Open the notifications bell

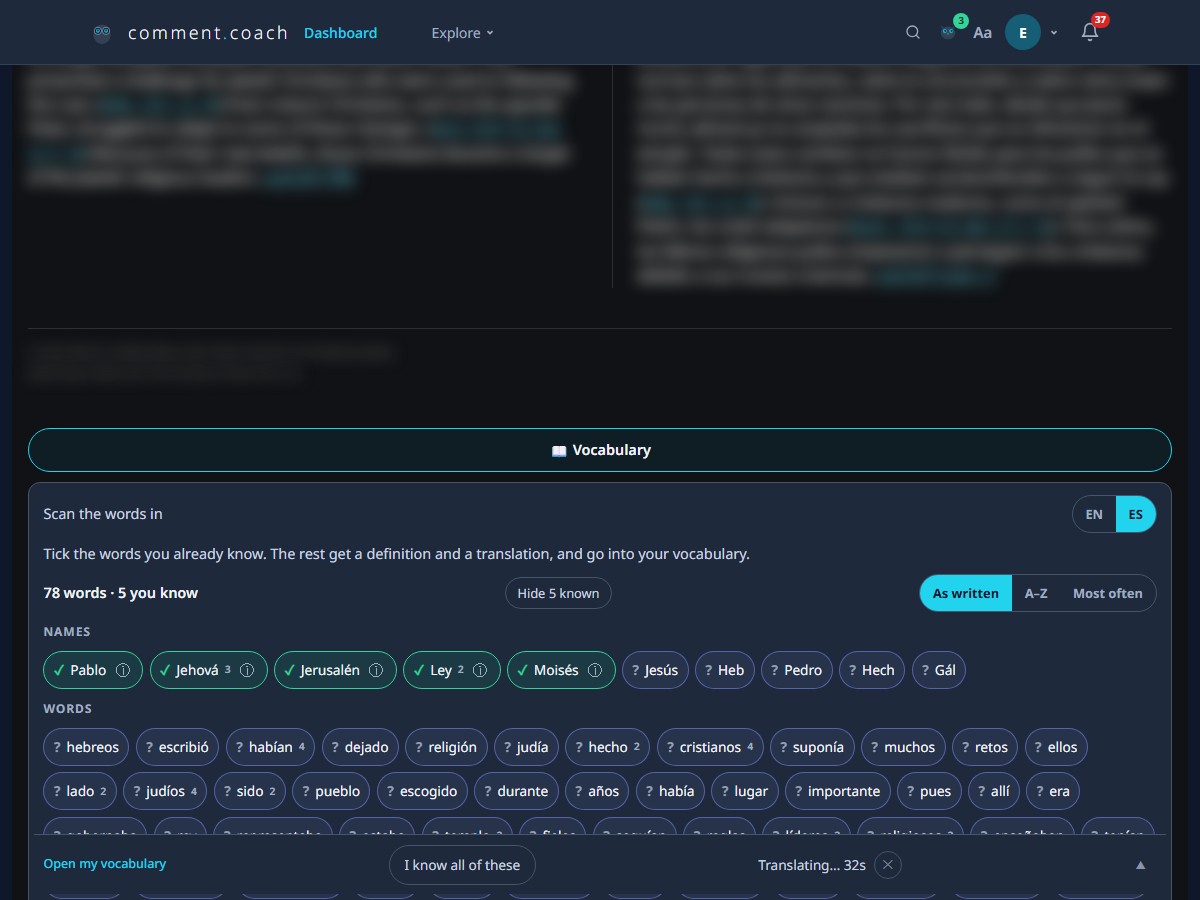click(1090, 33)
